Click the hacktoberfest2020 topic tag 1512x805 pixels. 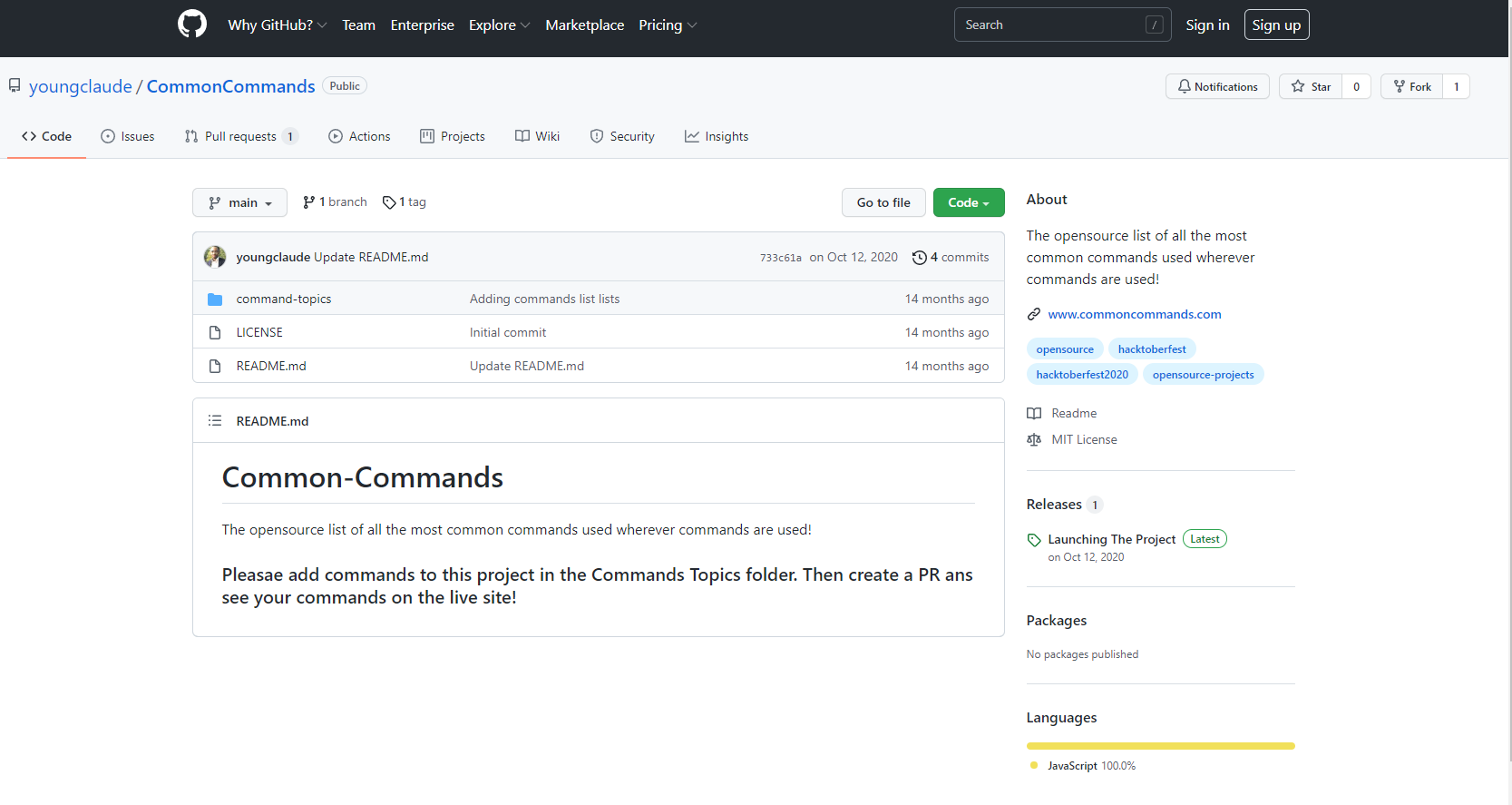tap(1082, 375)
